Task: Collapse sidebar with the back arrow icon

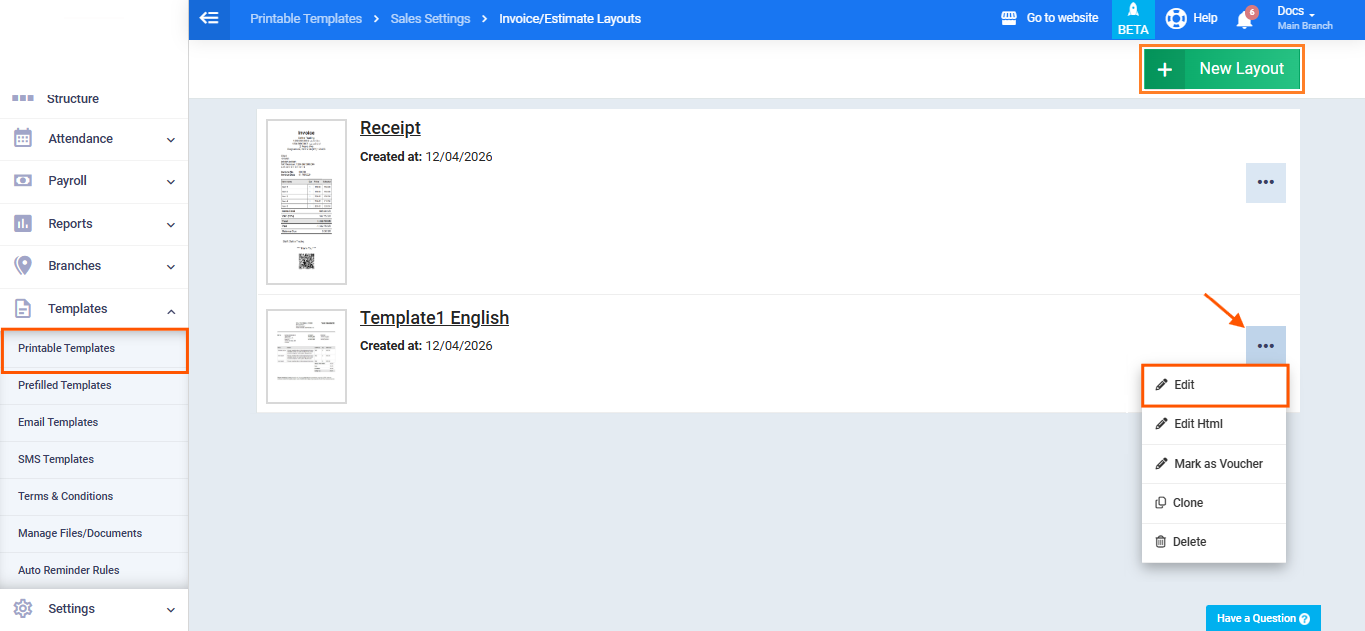Action: point(209,18)
